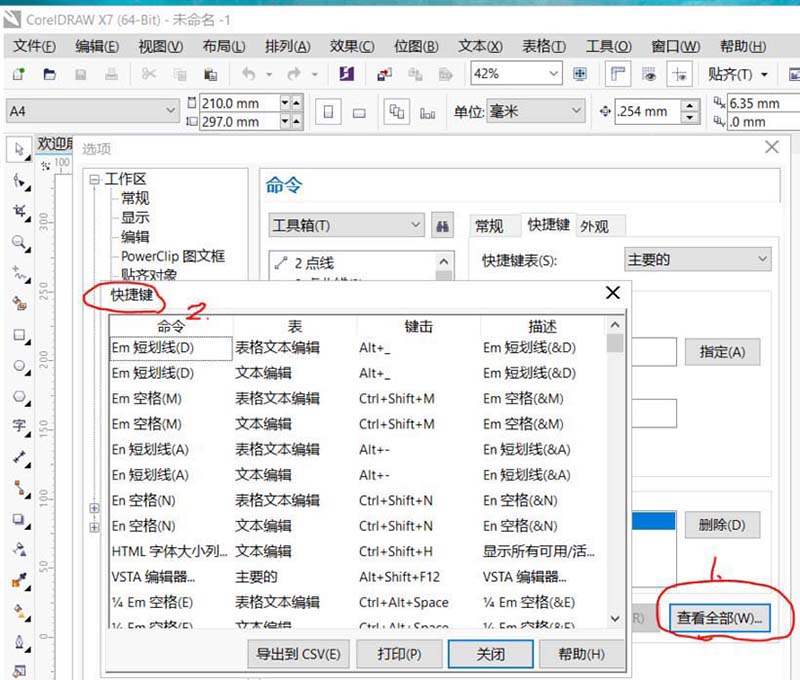The image size is (800, 680).
Task: Select the Crop tool
Action: click(20, 211)
